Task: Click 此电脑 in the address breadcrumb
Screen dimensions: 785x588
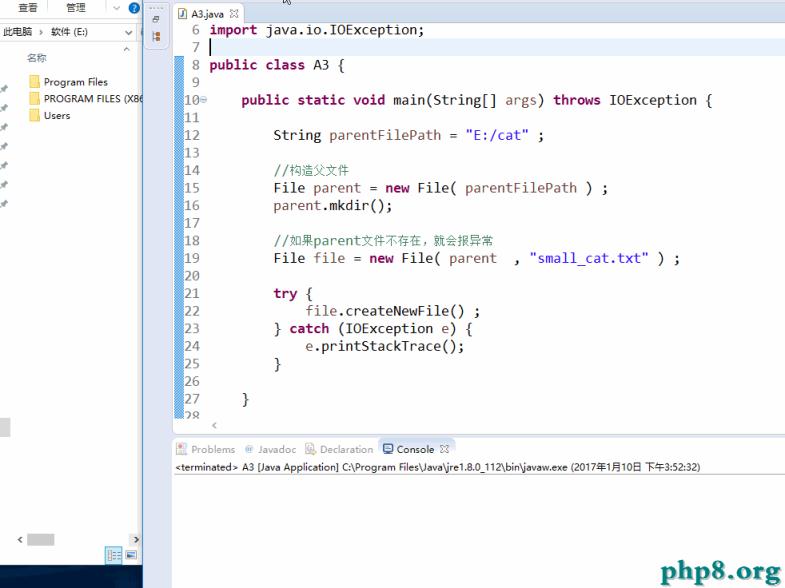Action: (18, 32)
